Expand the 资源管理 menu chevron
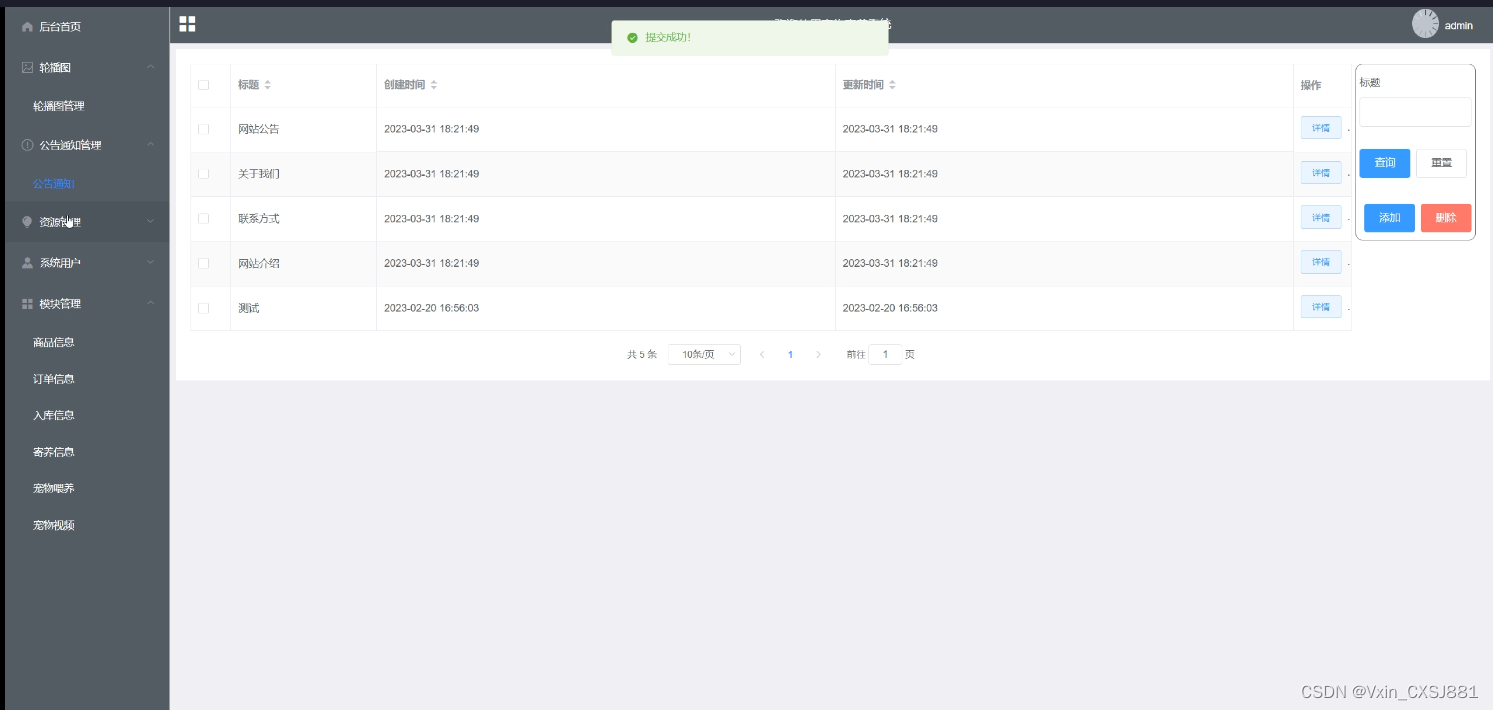This screenshot has height=710, width=1493. tap(150, 222)
